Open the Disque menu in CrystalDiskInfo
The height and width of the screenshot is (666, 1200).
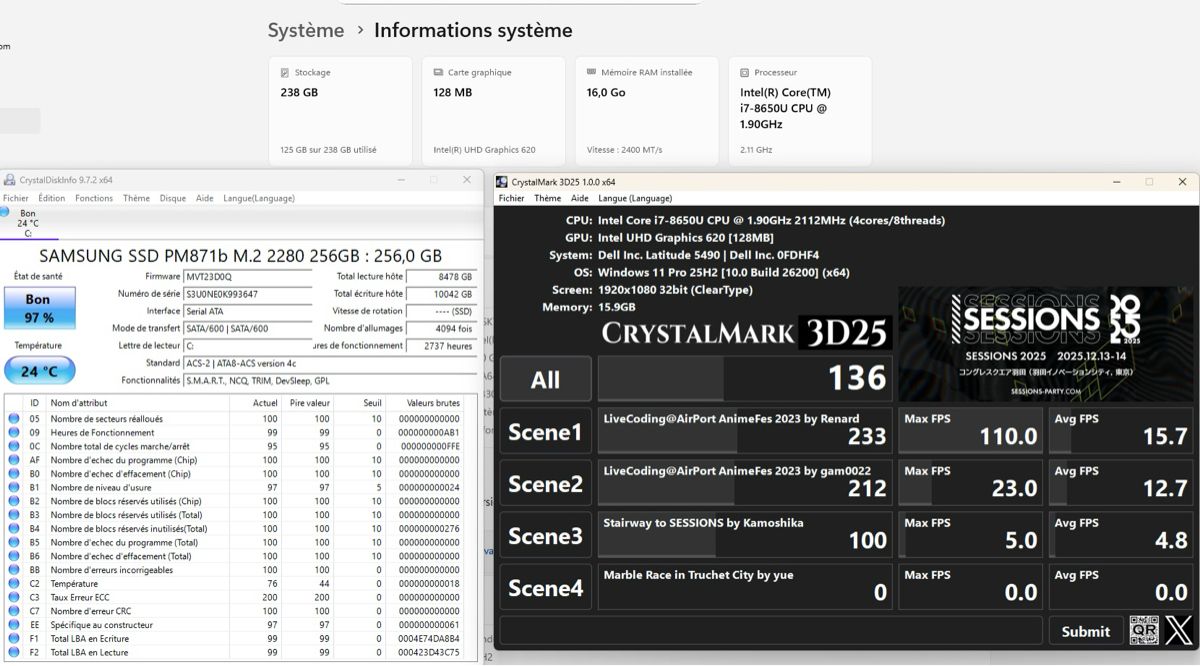click(172, 198)
